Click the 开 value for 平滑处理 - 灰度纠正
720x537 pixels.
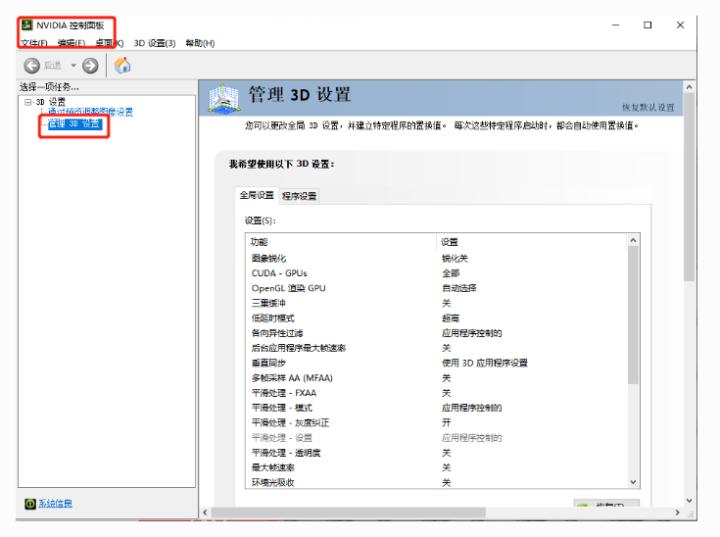click(446, 423)
